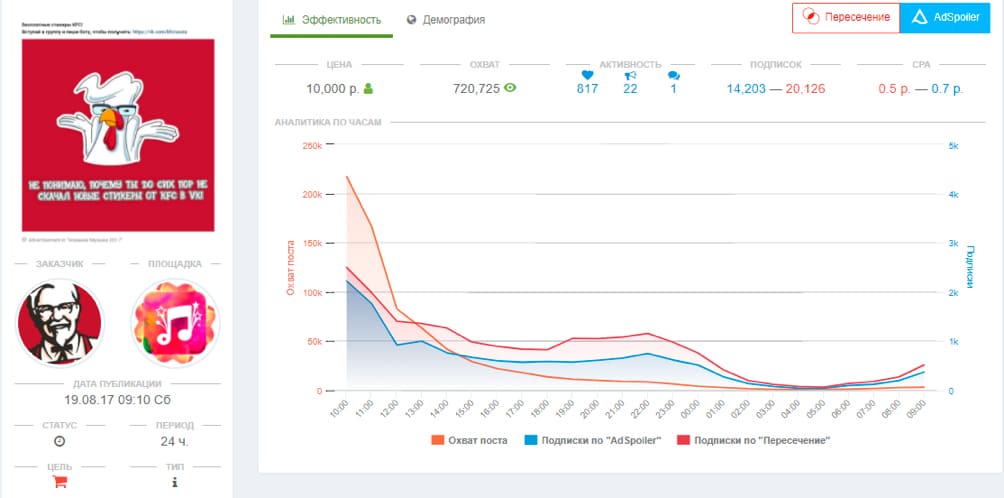
Task: Click the info type icon
Action: [x=176, y=482]
